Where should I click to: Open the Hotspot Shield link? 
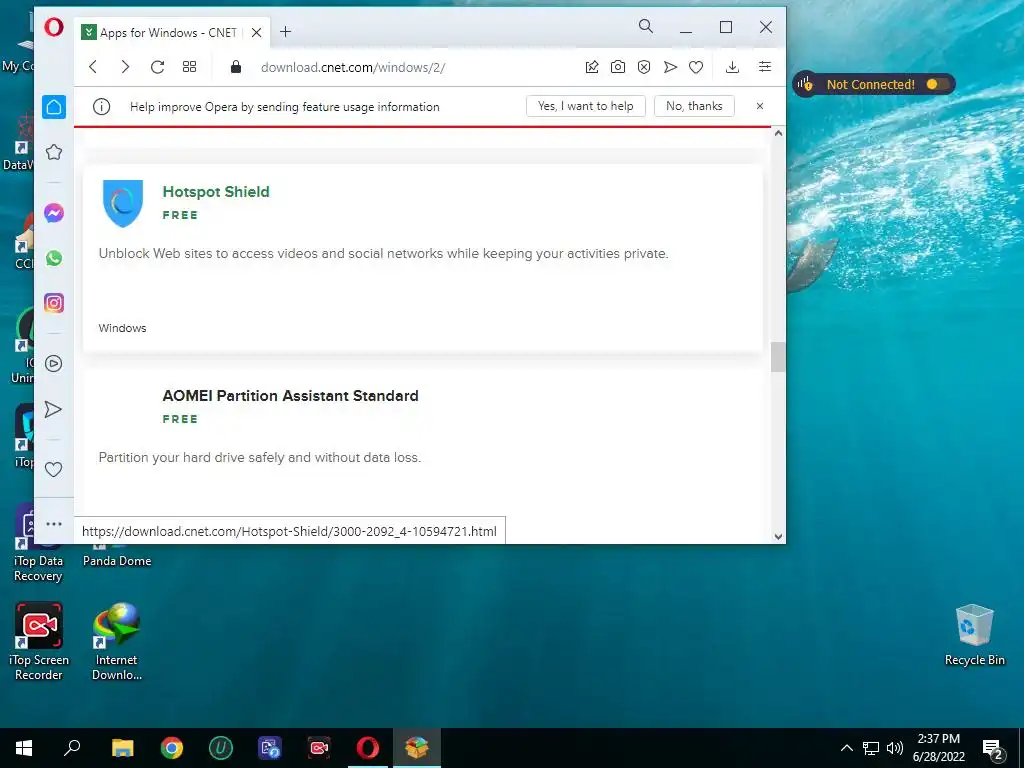216,191
